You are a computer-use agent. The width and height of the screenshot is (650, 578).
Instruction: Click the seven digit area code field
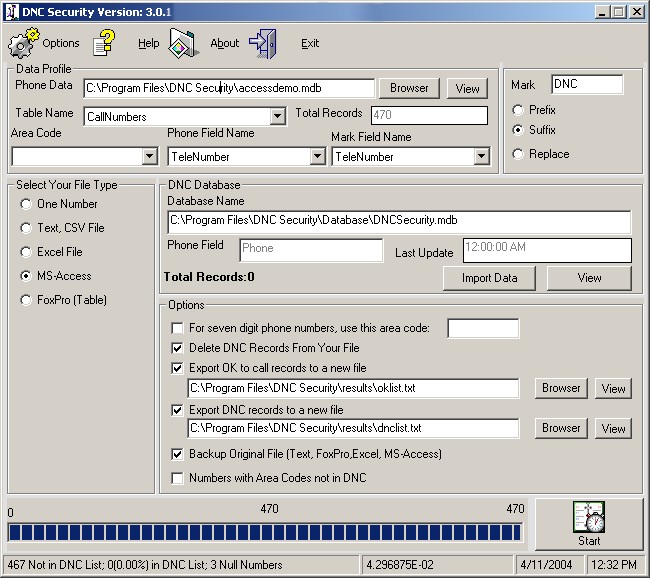pos(483,328)
